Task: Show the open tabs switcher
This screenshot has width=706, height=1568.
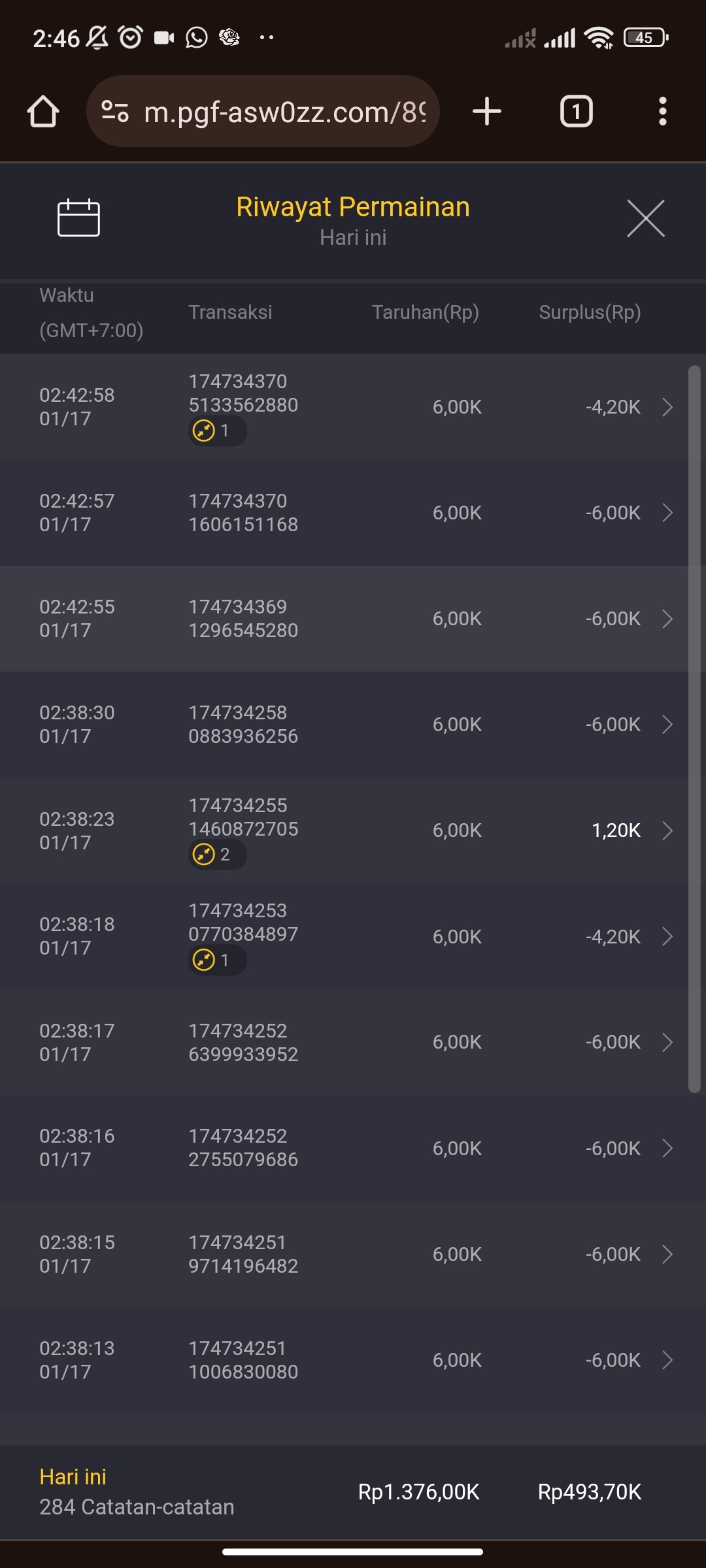Action: click(x=576, y=111)
